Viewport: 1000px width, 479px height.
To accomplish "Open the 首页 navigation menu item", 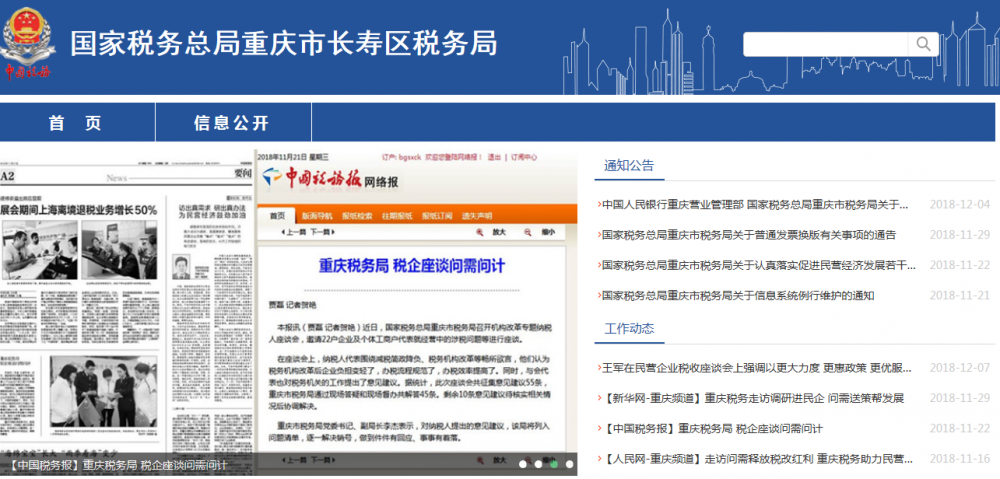I will [76, 123].
